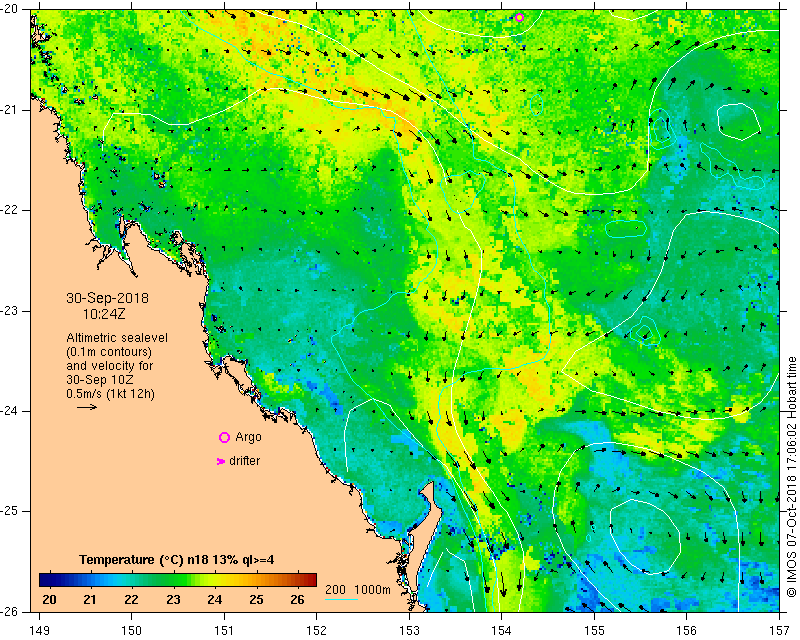This screenshot has width=800, height=640.
Task: Click the 'Altimetric sealevel' caption text
Action: pos(117,338)
